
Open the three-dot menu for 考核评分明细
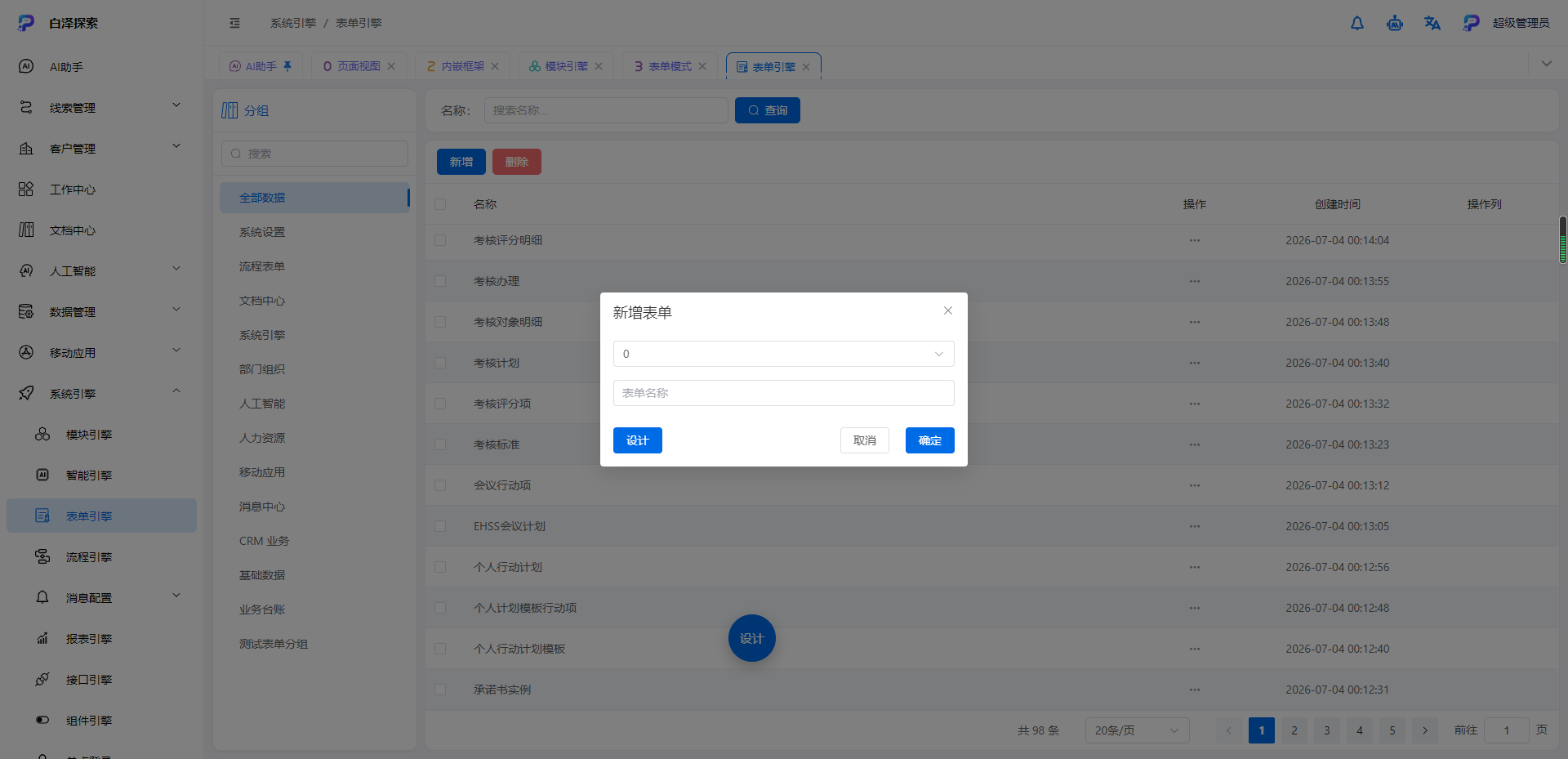pos(1195,240)
